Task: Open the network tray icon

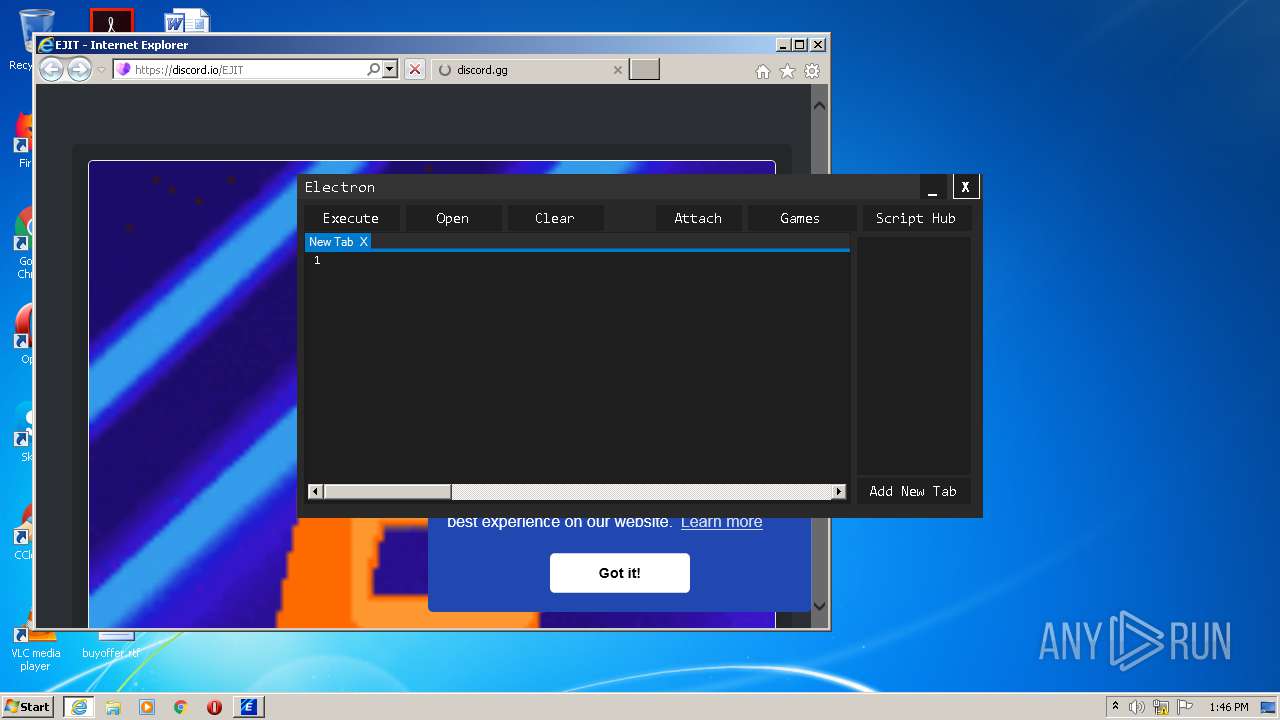Action: [1161, 707]
